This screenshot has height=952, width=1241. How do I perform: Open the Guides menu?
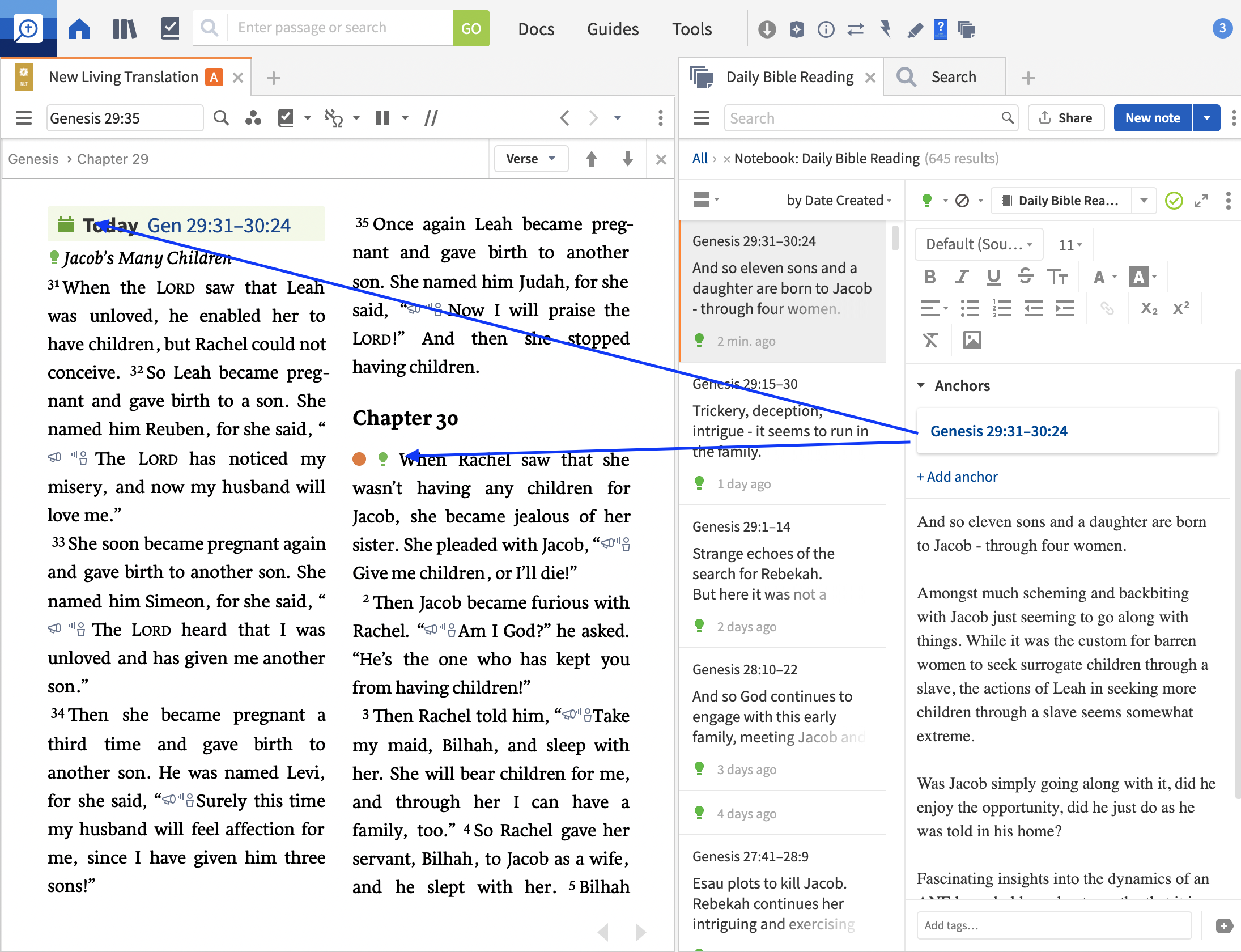click(613, 29)
